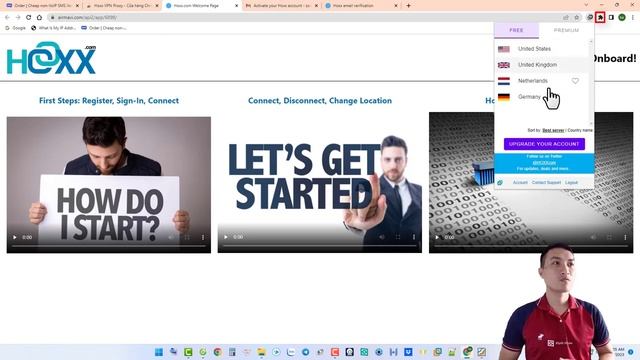
Task: Open the FREE servers tab
Action: pyautogui.click(x=516, y=31)
